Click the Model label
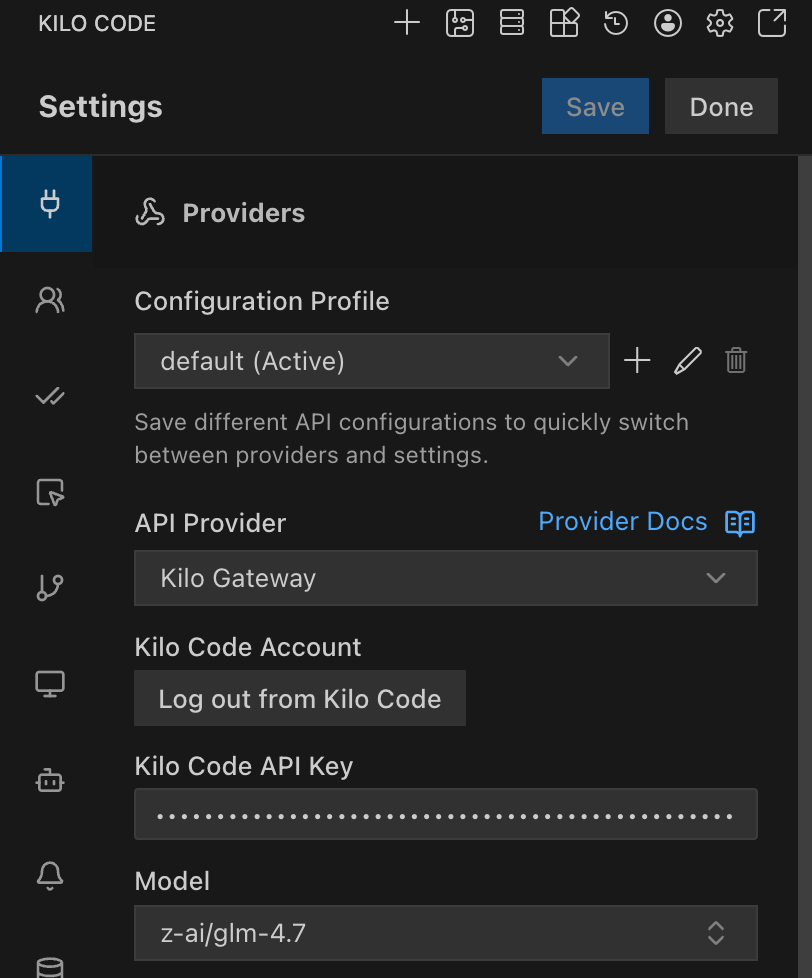This screenshot has height=978, width=812. coord(172,881)
